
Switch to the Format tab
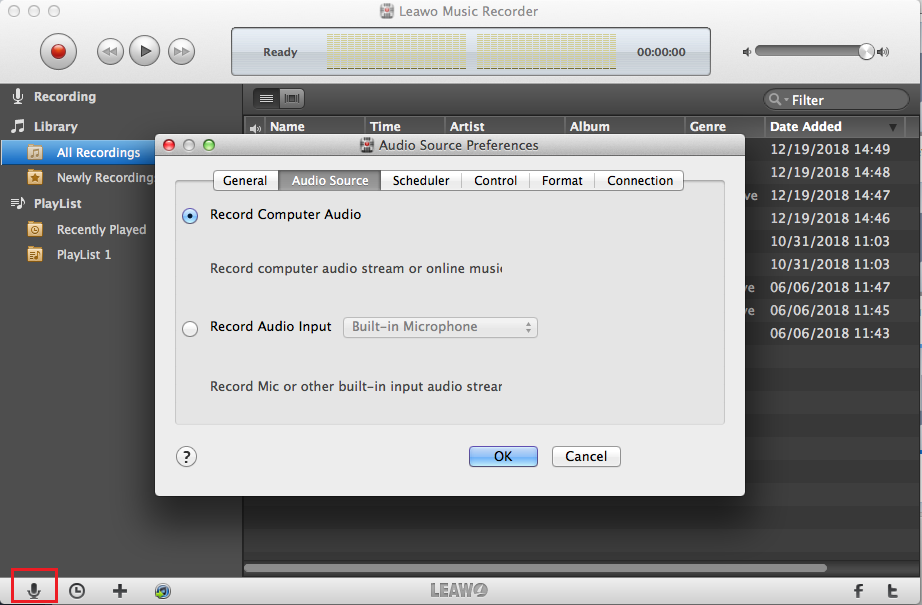pyautogui.click(x=562, y=180)
